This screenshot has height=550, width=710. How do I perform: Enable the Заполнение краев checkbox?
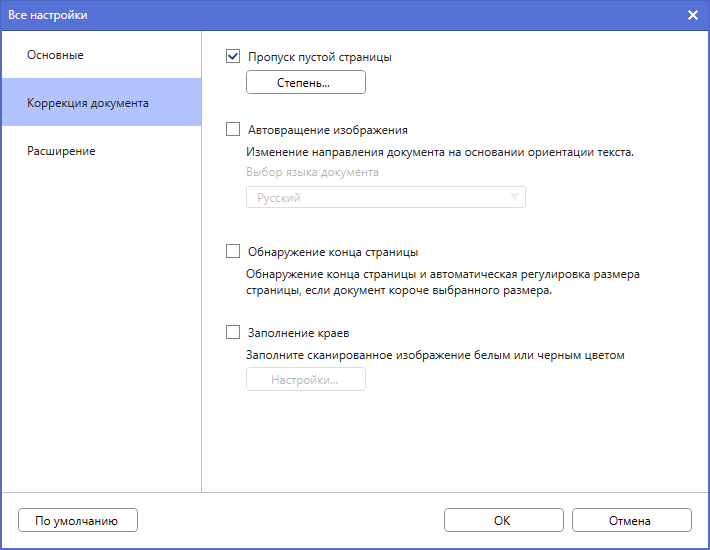click(x=234, y=332)
